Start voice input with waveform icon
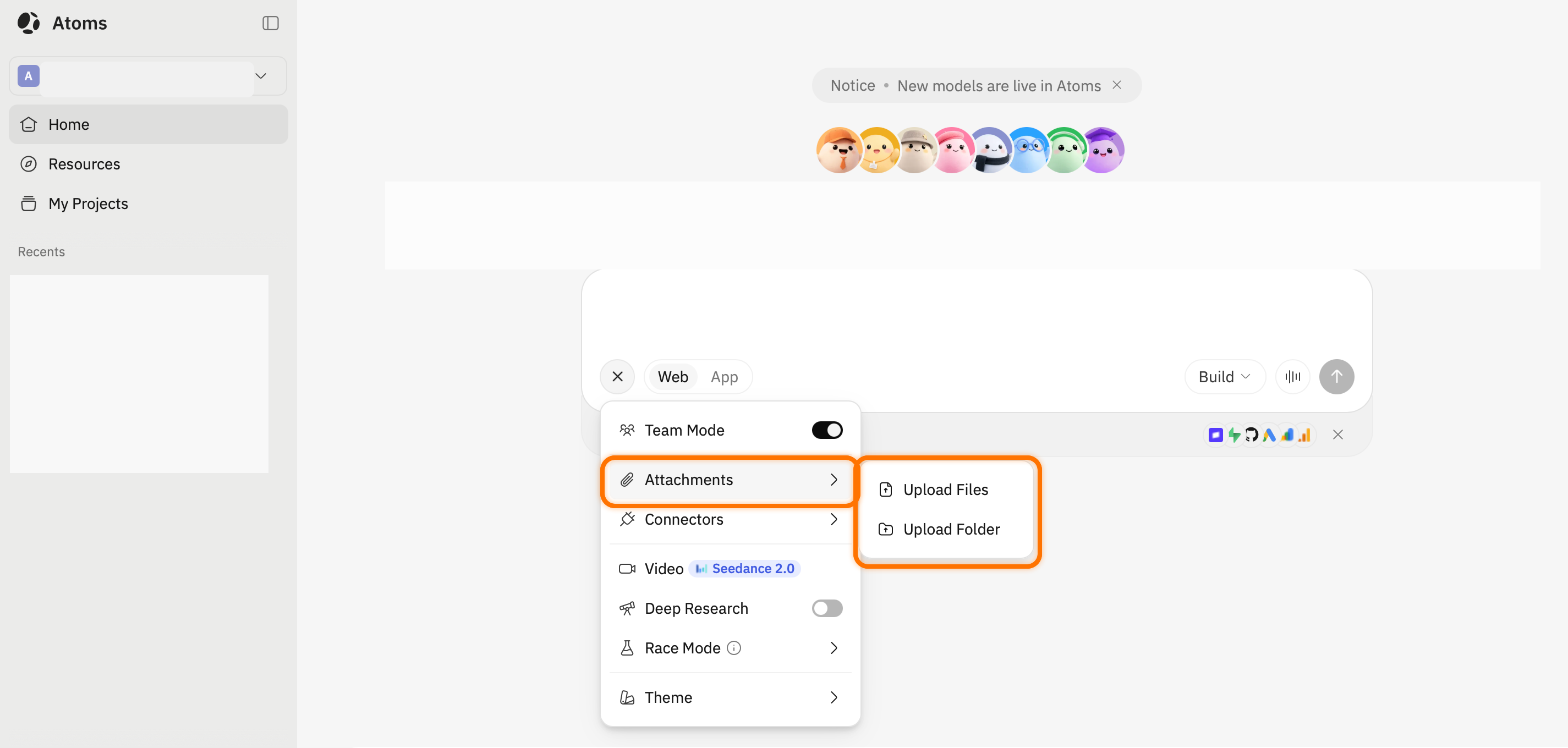Viewport: 1568px width, 748px height. [x=1292, y=377]
